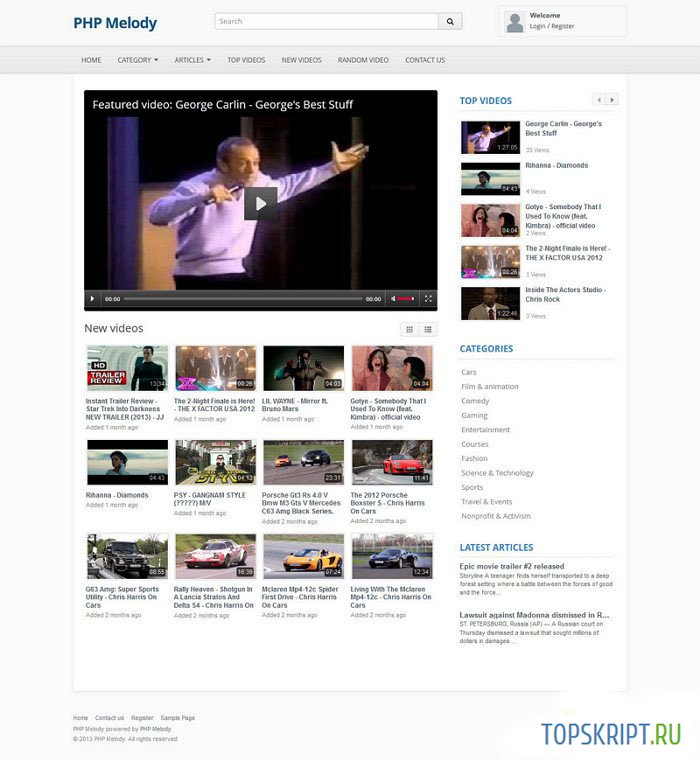This screenshot has width=700, height=761.
Task: Open Rihanna - Diamonds thumbnail in Top Videos
Action: click(490, 179)
